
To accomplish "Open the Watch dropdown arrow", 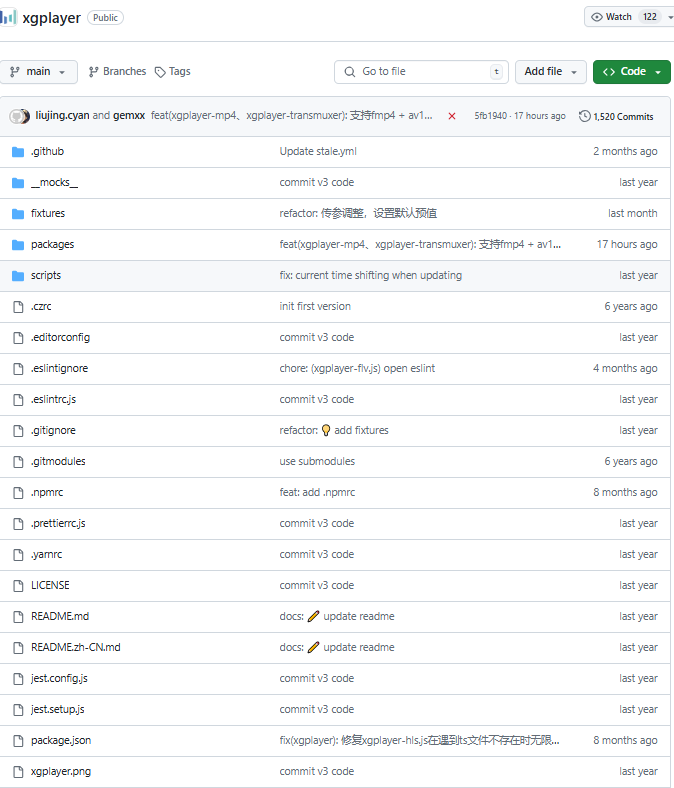I will (670, 18).
